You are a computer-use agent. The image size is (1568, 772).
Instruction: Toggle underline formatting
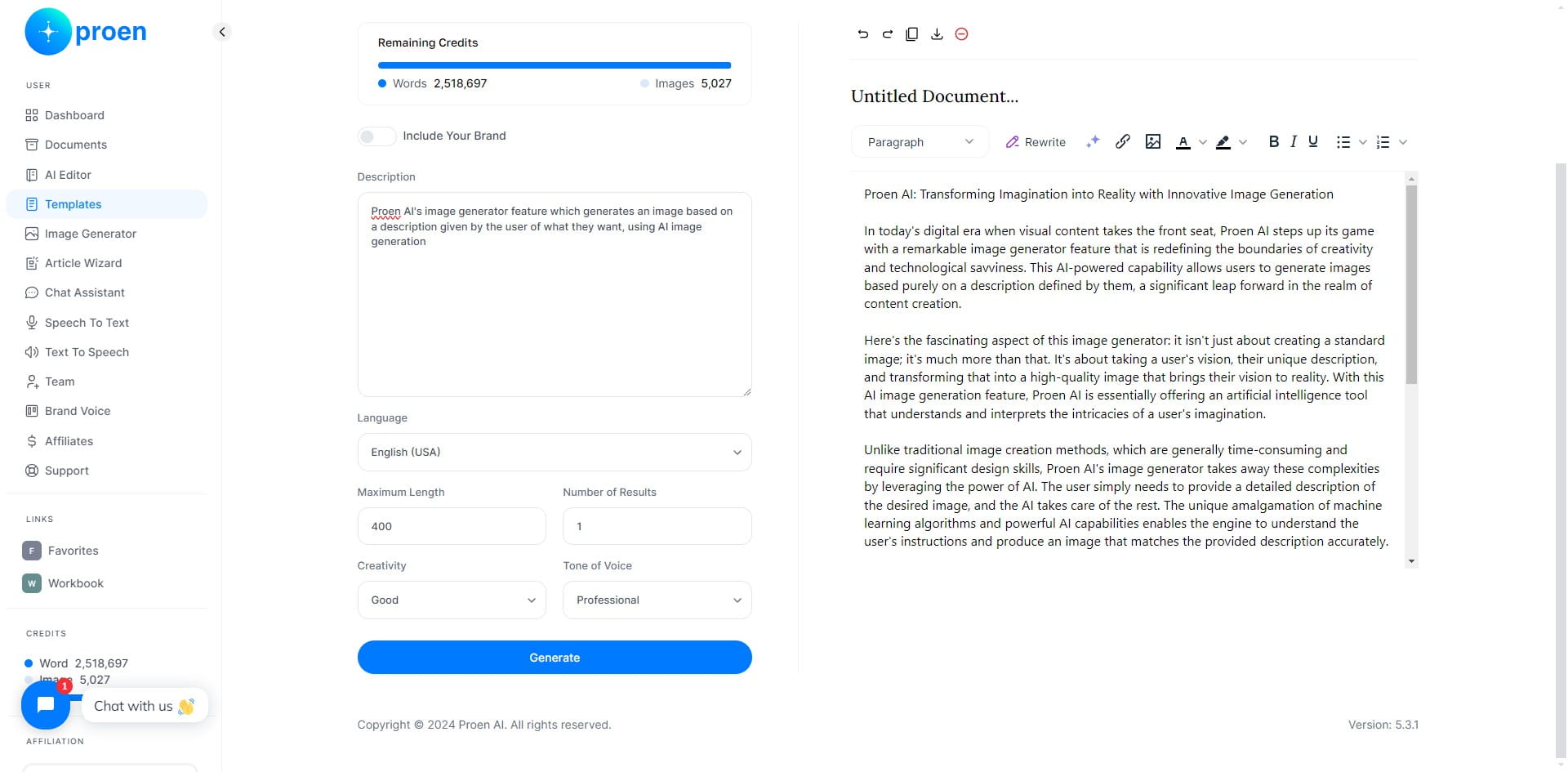point(1313,141)
